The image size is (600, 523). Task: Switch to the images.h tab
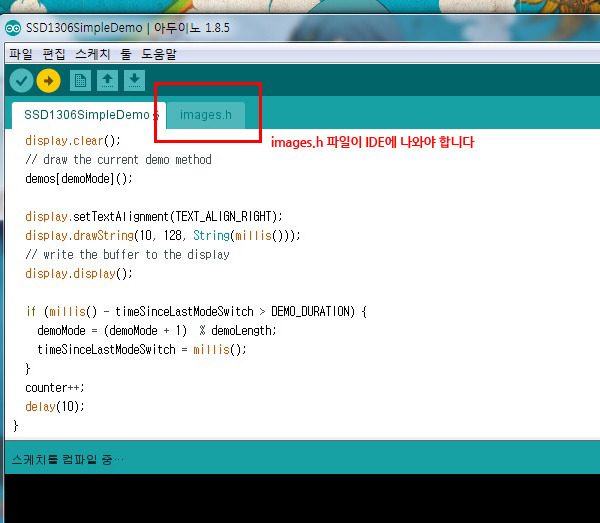coord(206,115)
